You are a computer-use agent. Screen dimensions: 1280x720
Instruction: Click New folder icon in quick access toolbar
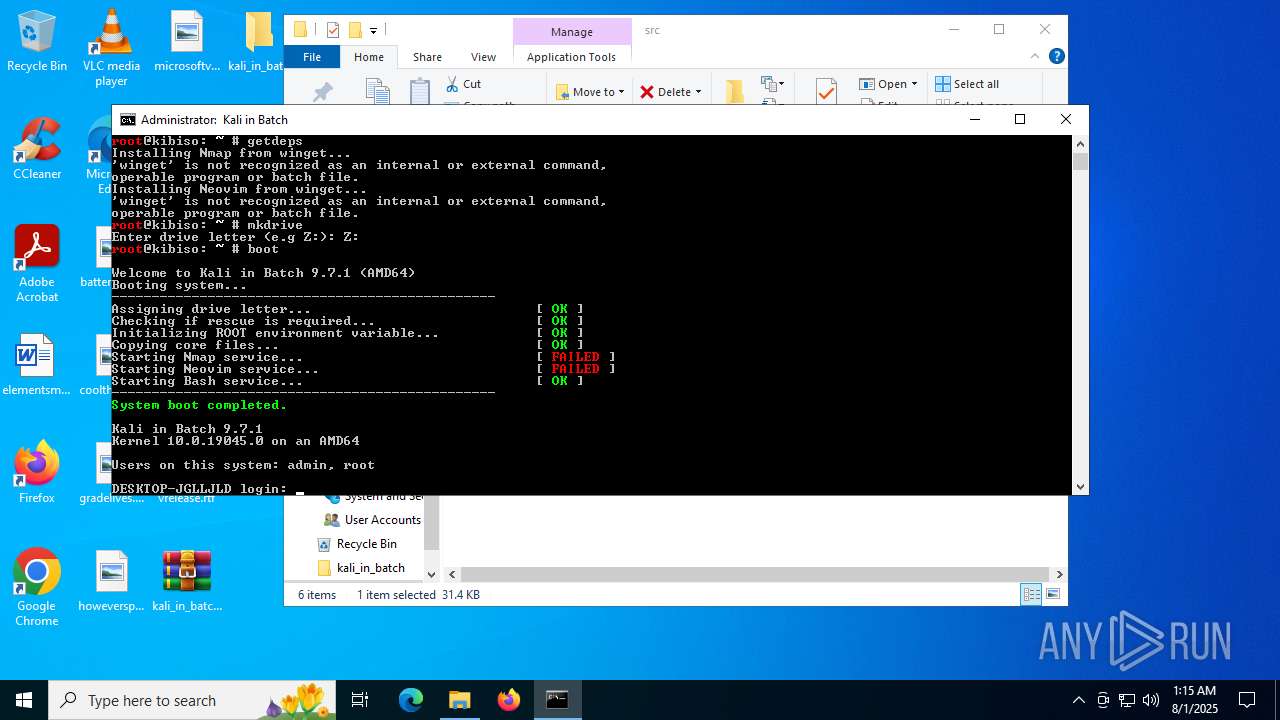tap(354, 30)
